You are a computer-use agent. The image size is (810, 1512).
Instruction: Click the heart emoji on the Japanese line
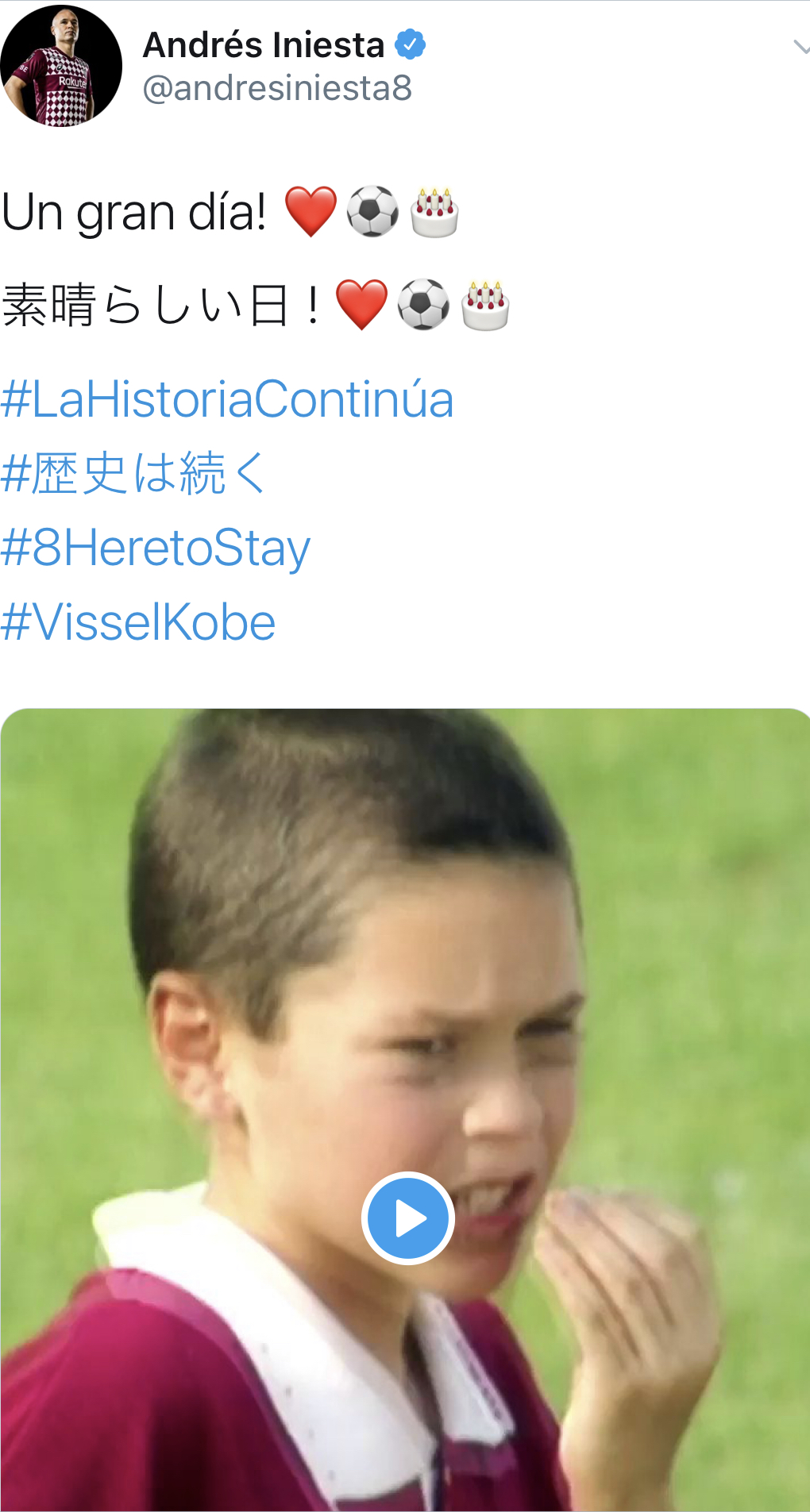pyautogui.click(x=361, y=305)
